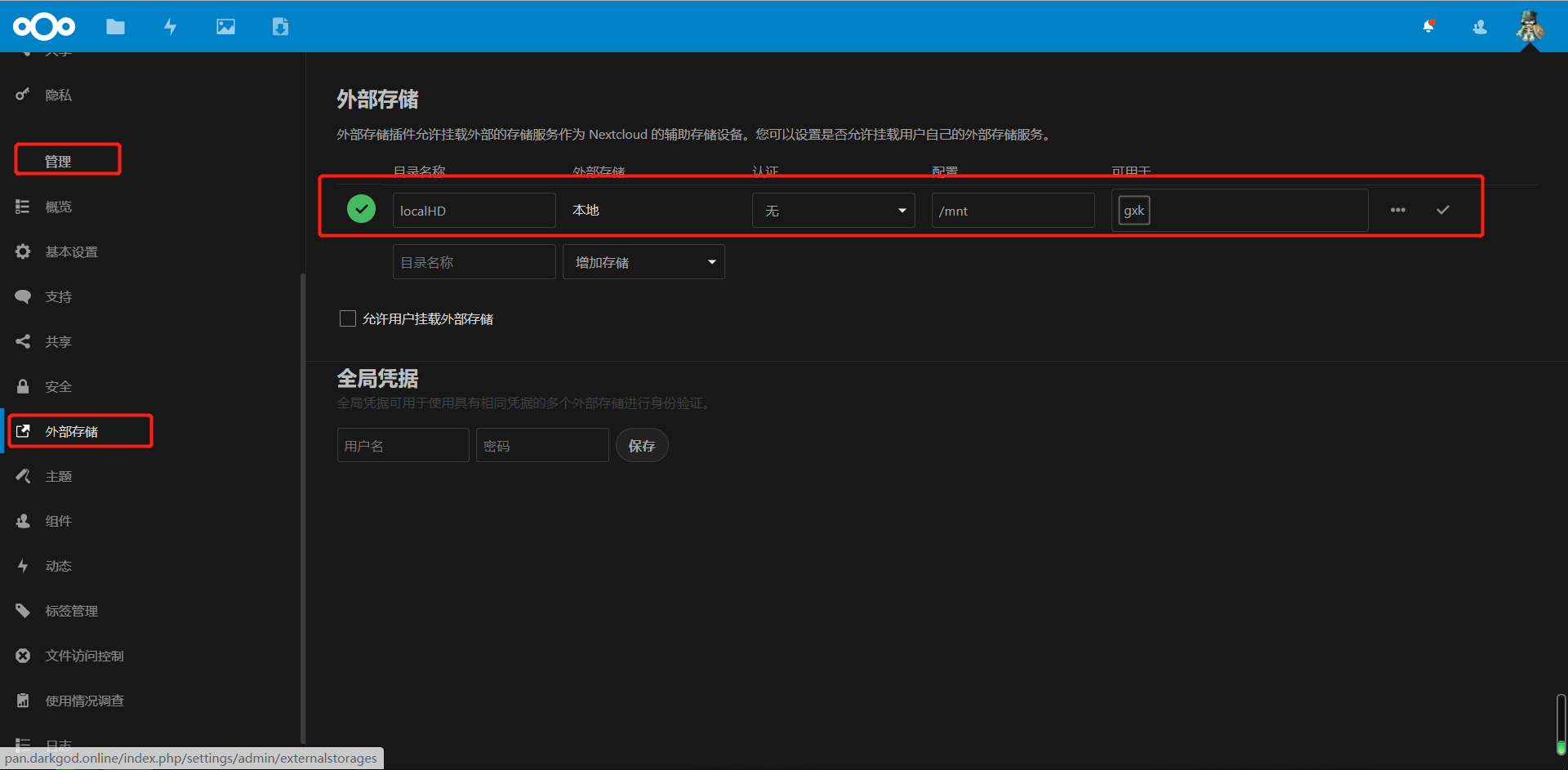This screenshot has height=770, width=1568.
Task: Open the Photos gallery icon
Action: click(x=225, y=27)
